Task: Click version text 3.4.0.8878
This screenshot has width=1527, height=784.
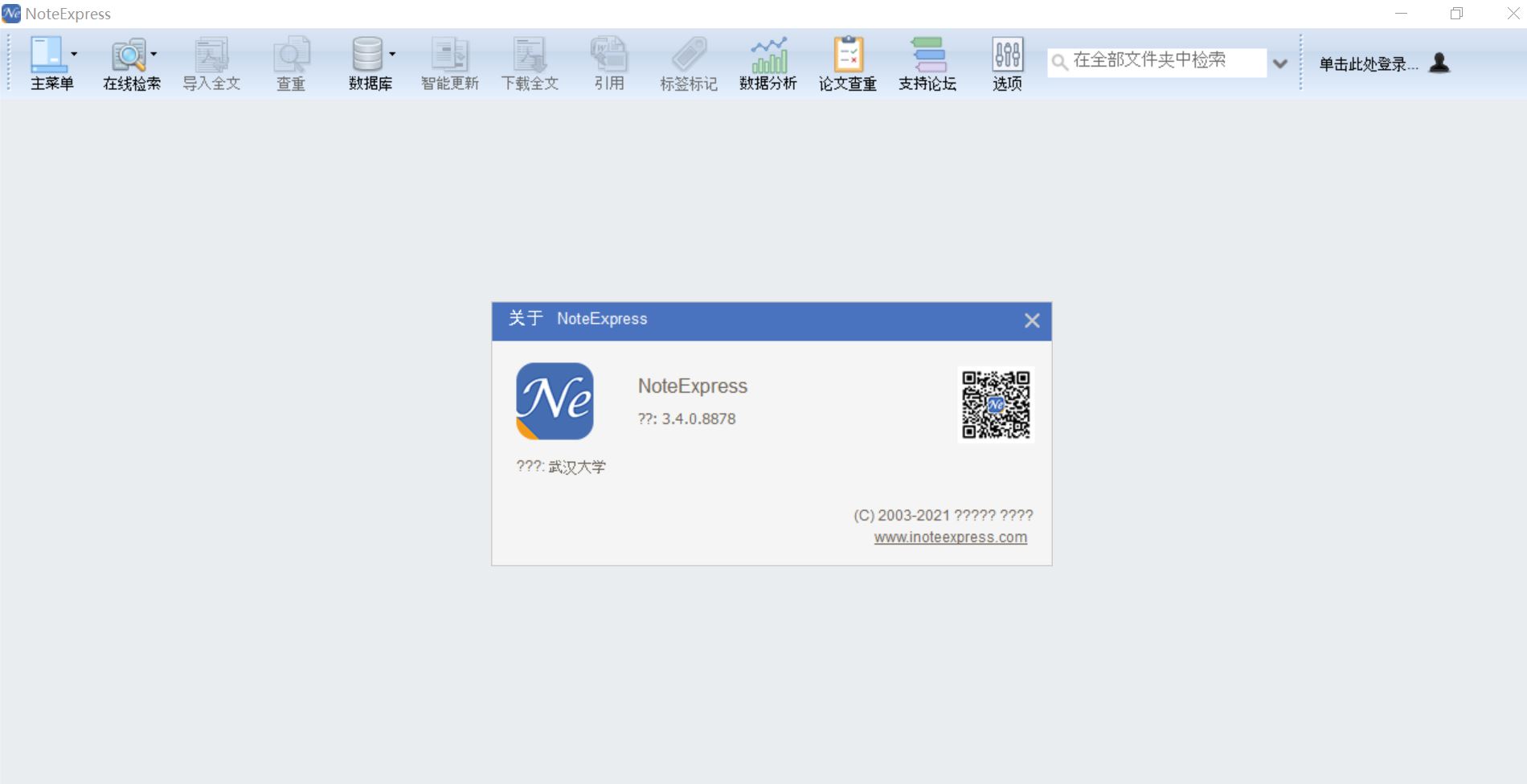Action: click(698, 419)
